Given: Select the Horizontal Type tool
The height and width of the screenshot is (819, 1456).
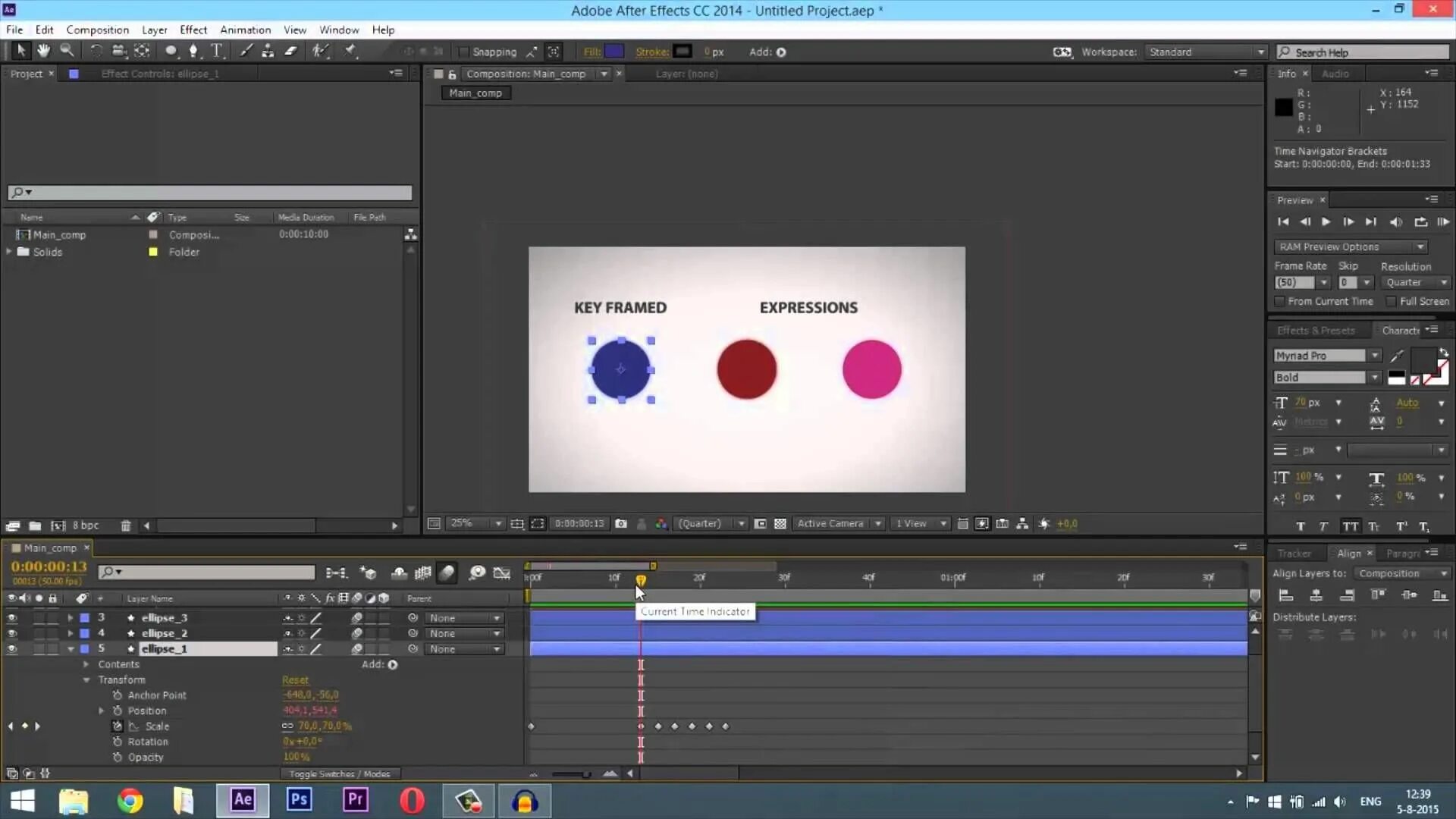Looking at the screenshot, I should point(217,51).
